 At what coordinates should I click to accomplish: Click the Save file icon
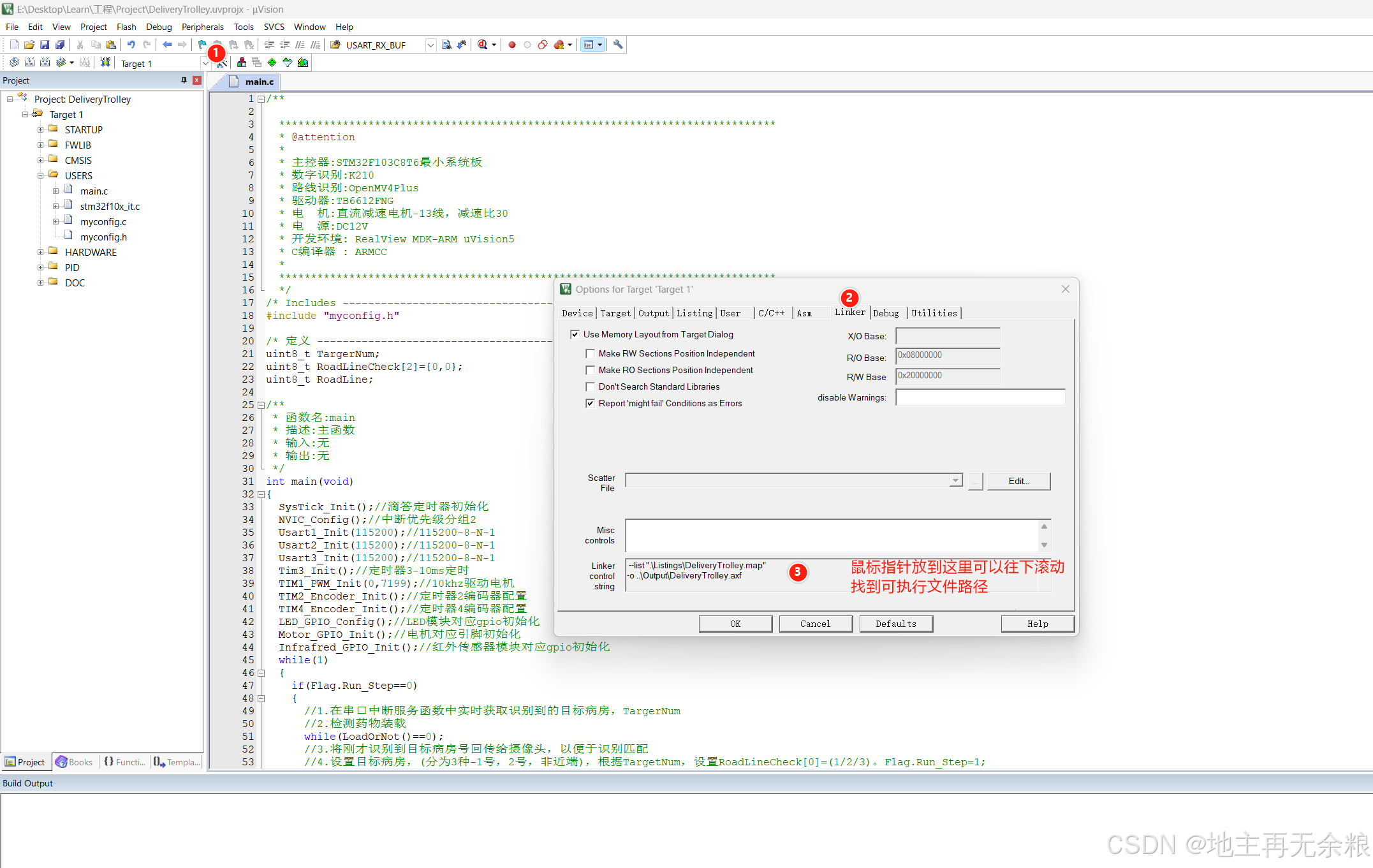click(45, 45)
